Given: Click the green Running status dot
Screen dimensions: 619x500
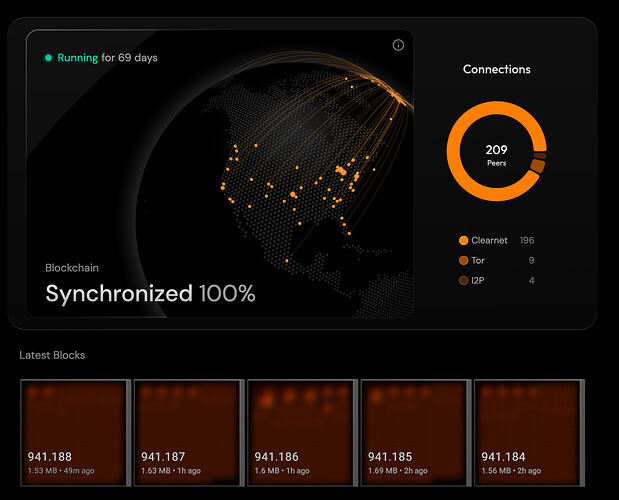Looking at the screenshot, I should tap(48, 58).
